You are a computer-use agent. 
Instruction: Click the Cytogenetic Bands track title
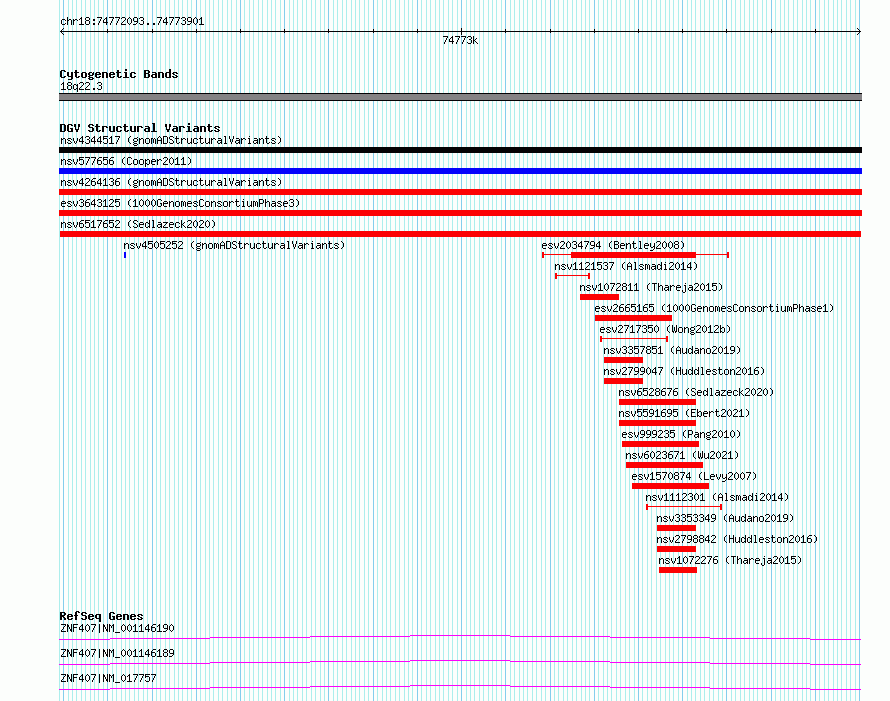[x=119, y=74]
